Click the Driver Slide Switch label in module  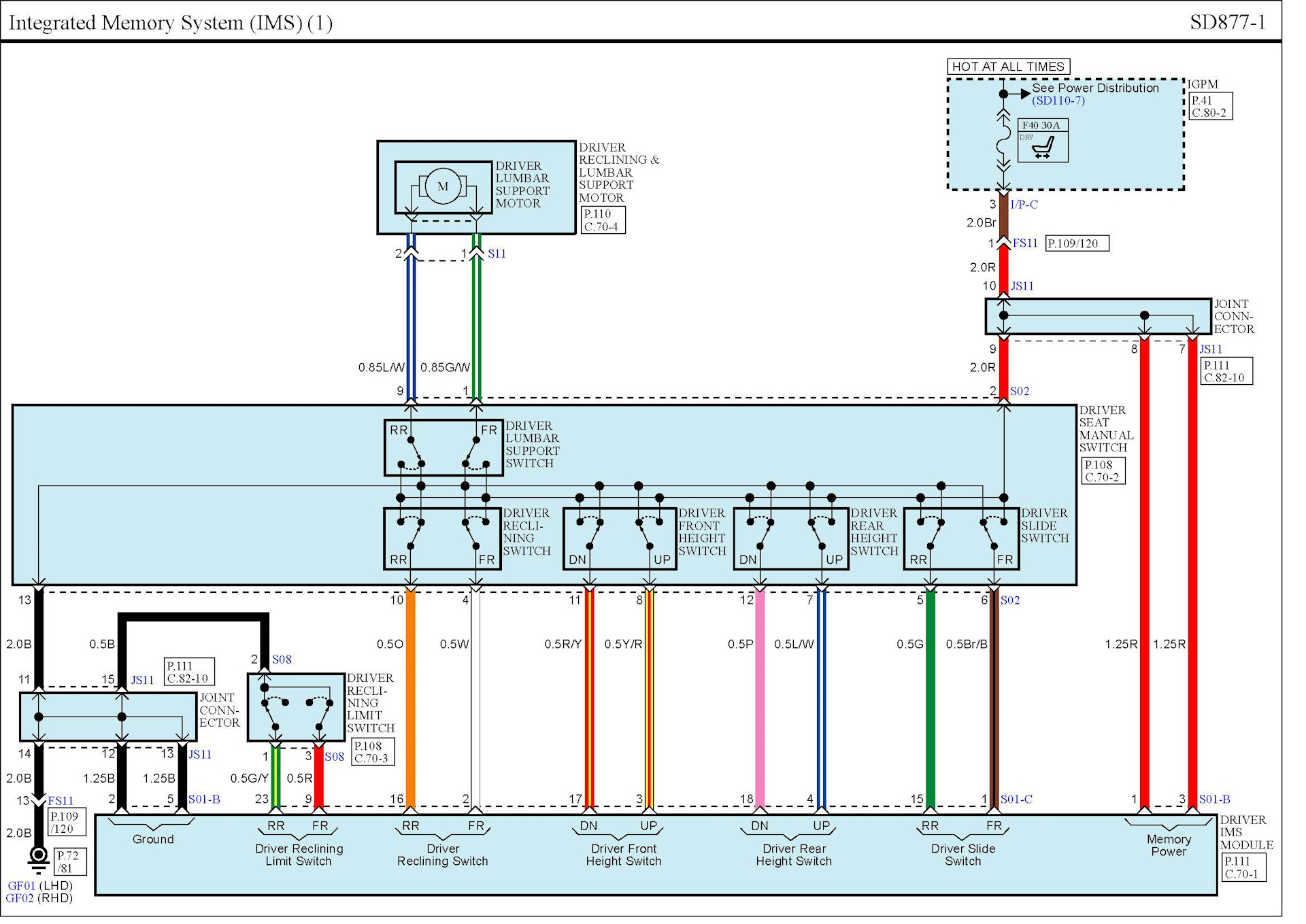point(963,855)
